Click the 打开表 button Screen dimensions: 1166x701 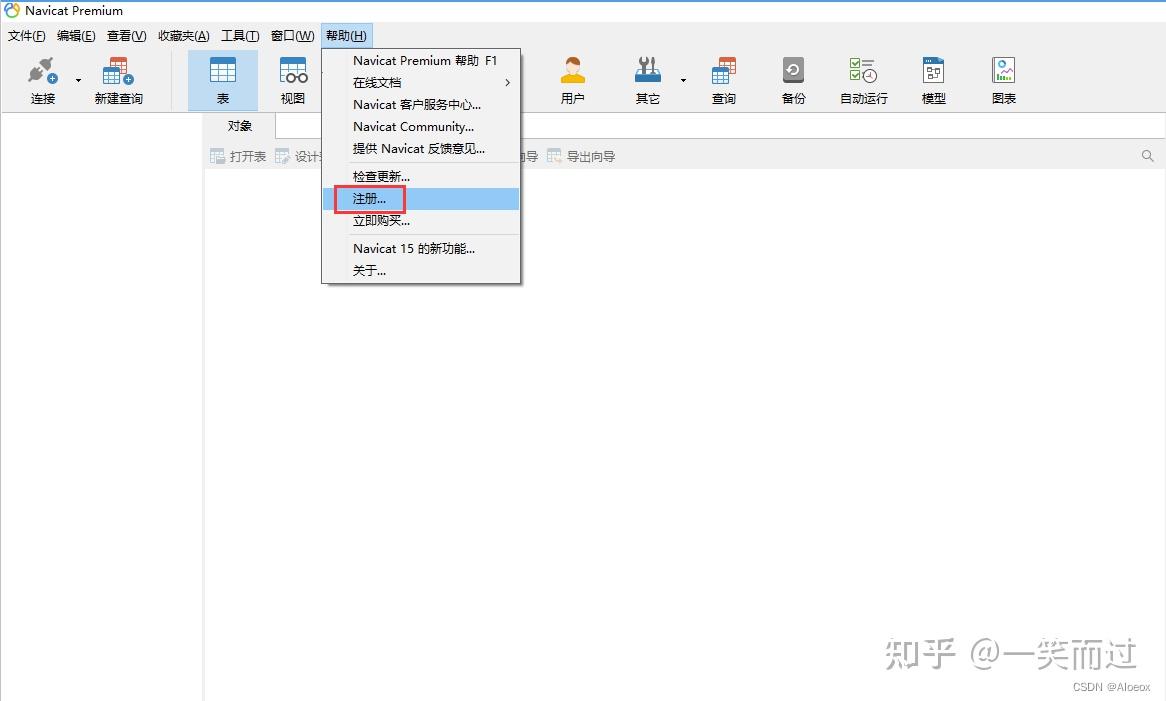pyautogui.click(x=238, y=156)
